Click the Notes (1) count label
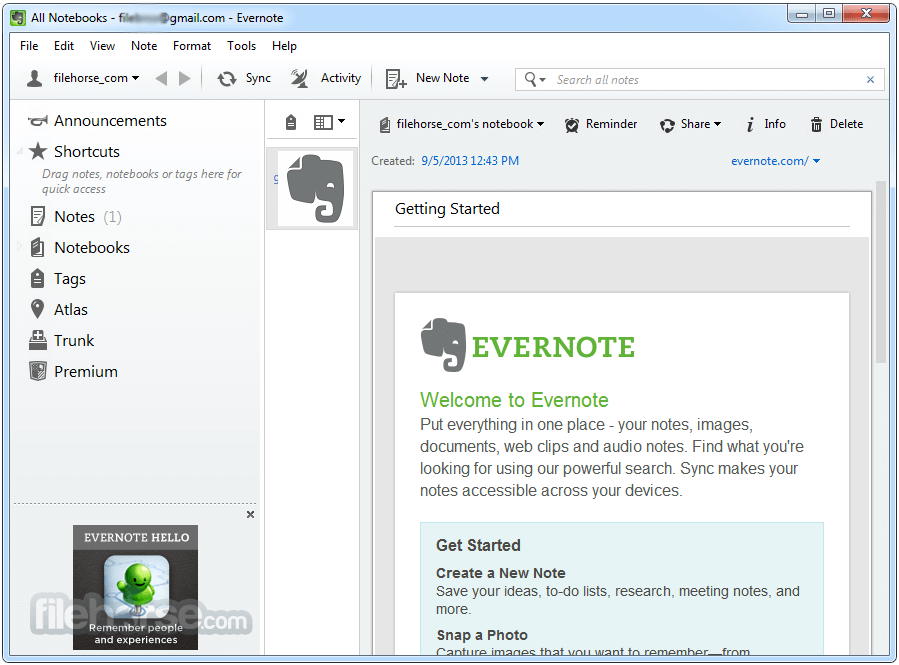Image resolution: width=899 pixels, height=665 pixels. (x=112, y=217)
